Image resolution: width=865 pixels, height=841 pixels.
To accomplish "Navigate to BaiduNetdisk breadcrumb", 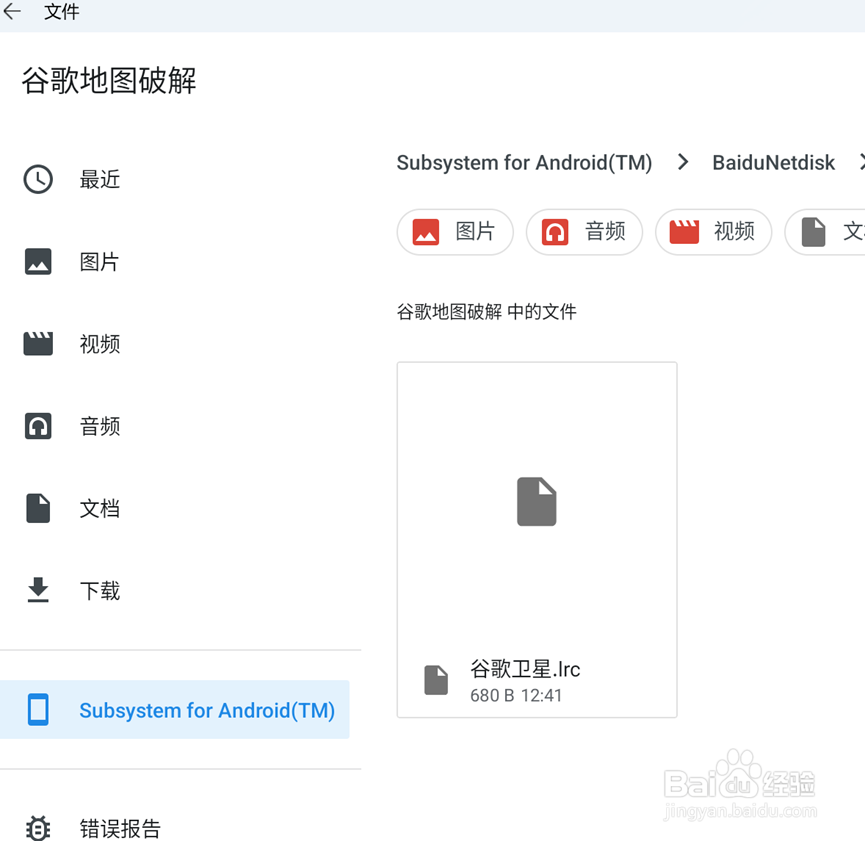I will coord(773,163).
